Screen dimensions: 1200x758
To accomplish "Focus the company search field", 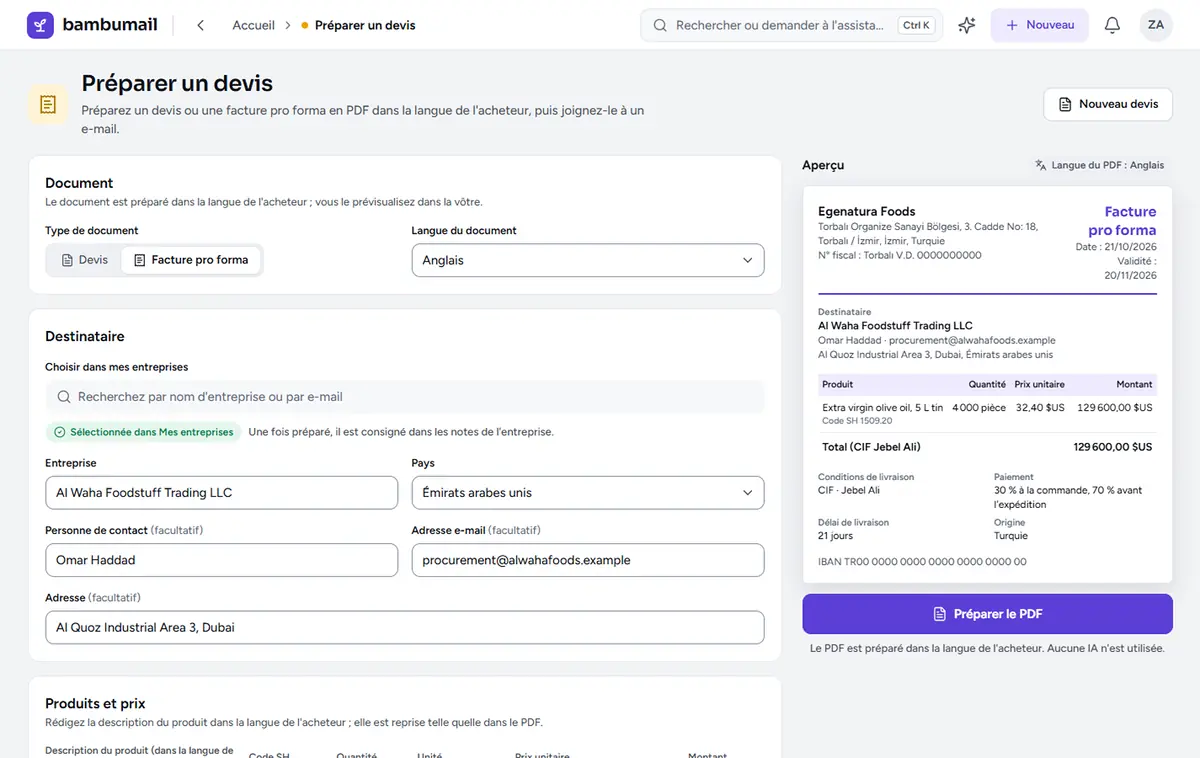I will (405, 397).
